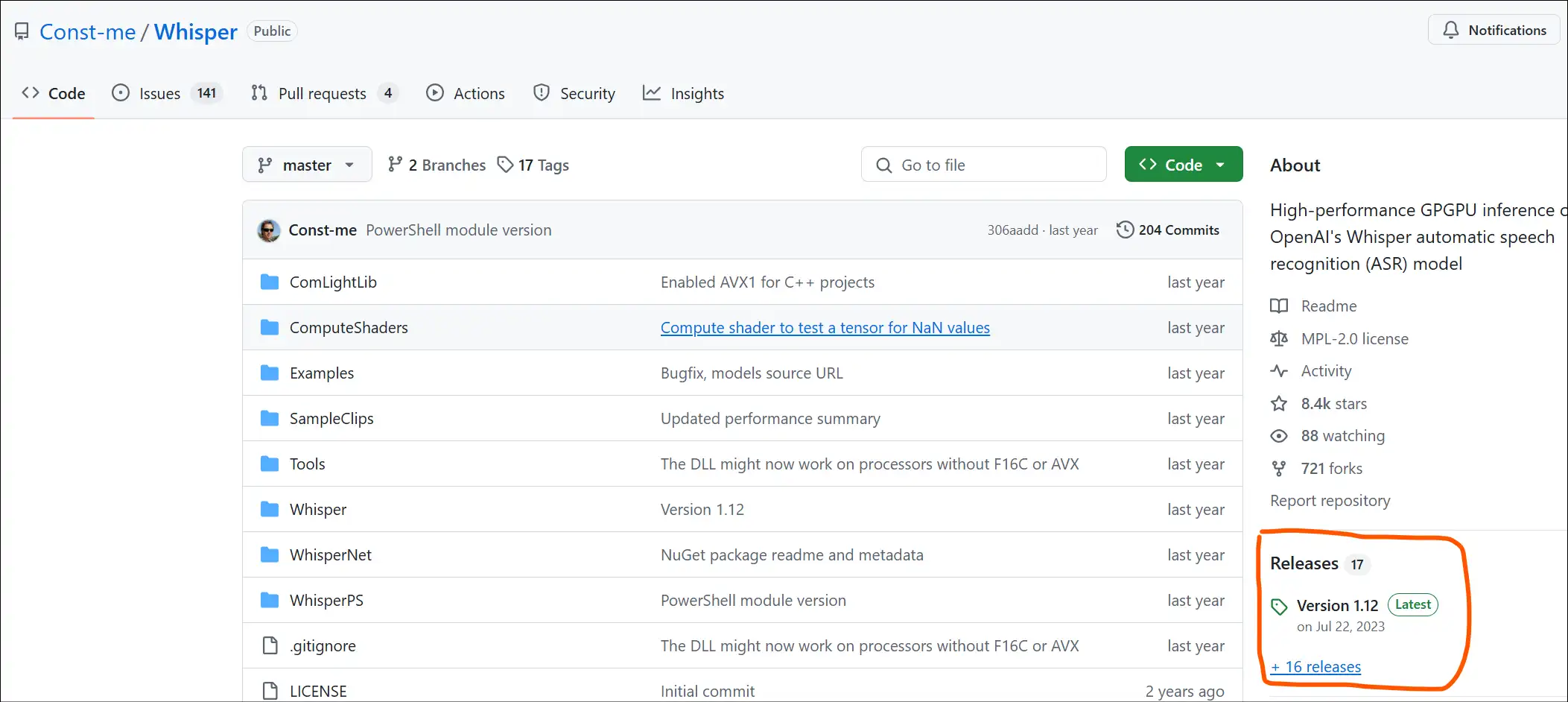Click the Readme book icon
This screenshot has width=1568, height=702.
pyautogui.click(x=1279, y=306)
